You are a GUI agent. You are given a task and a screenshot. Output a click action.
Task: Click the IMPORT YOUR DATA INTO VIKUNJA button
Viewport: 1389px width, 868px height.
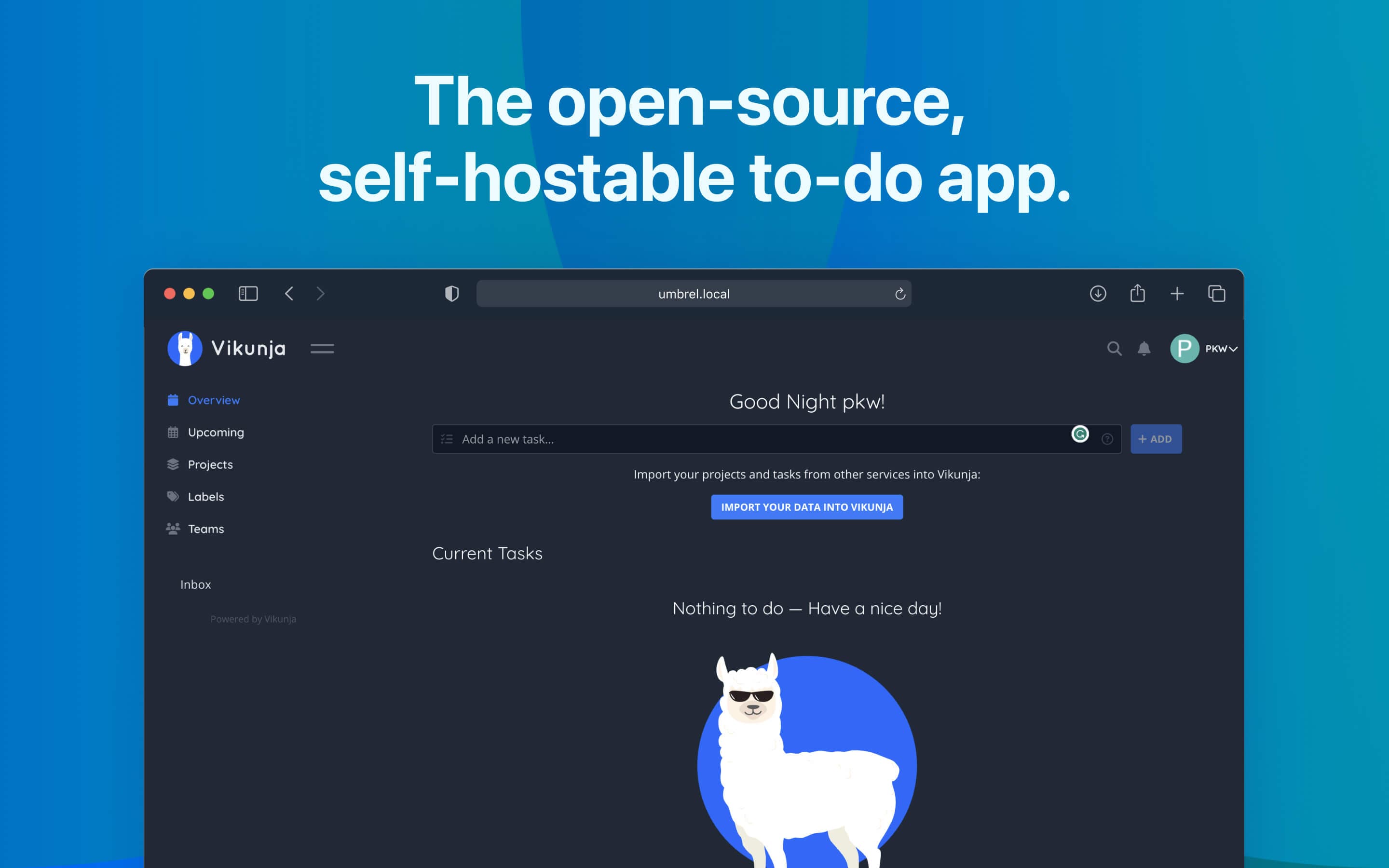coord(806,506)
